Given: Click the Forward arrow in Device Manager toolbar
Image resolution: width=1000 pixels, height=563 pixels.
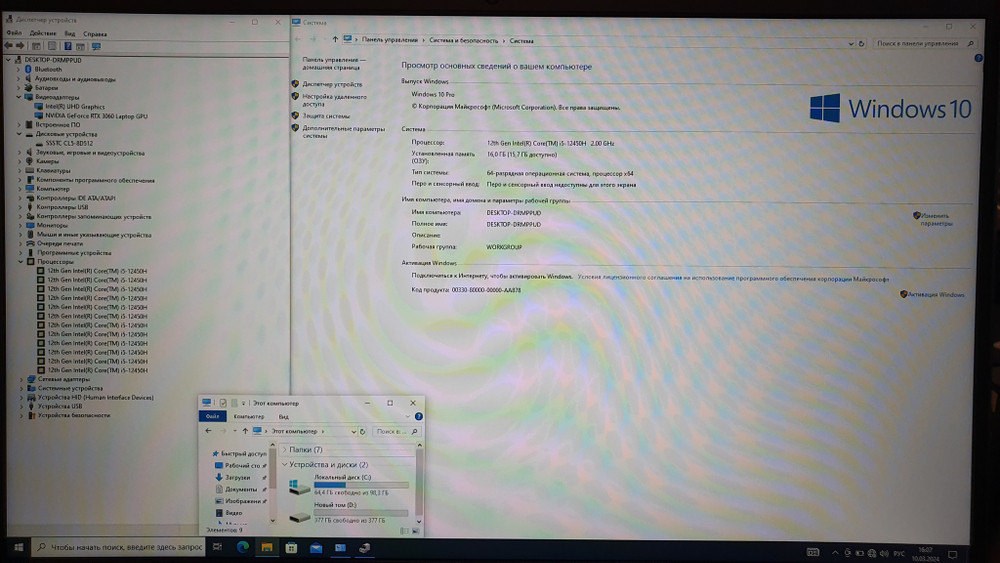Looking at the screenshot, I should pos(20,46).
